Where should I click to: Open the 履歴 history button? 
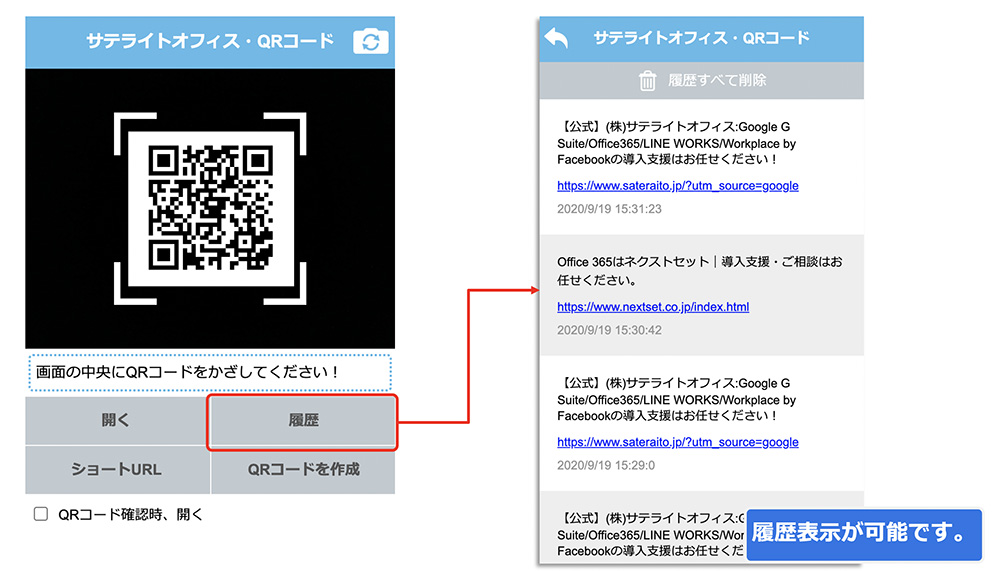pyautogui.click(x=303, y=421)
